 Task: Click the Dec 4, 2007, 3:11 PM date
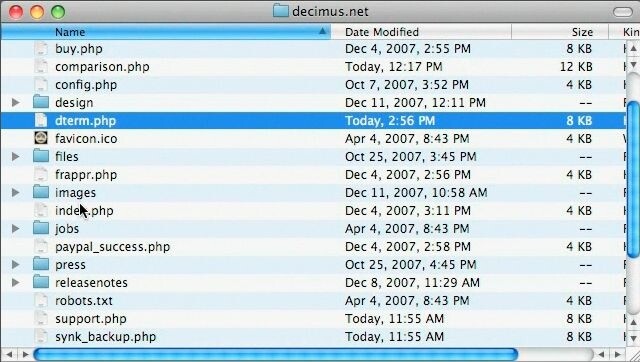(408, 211)
